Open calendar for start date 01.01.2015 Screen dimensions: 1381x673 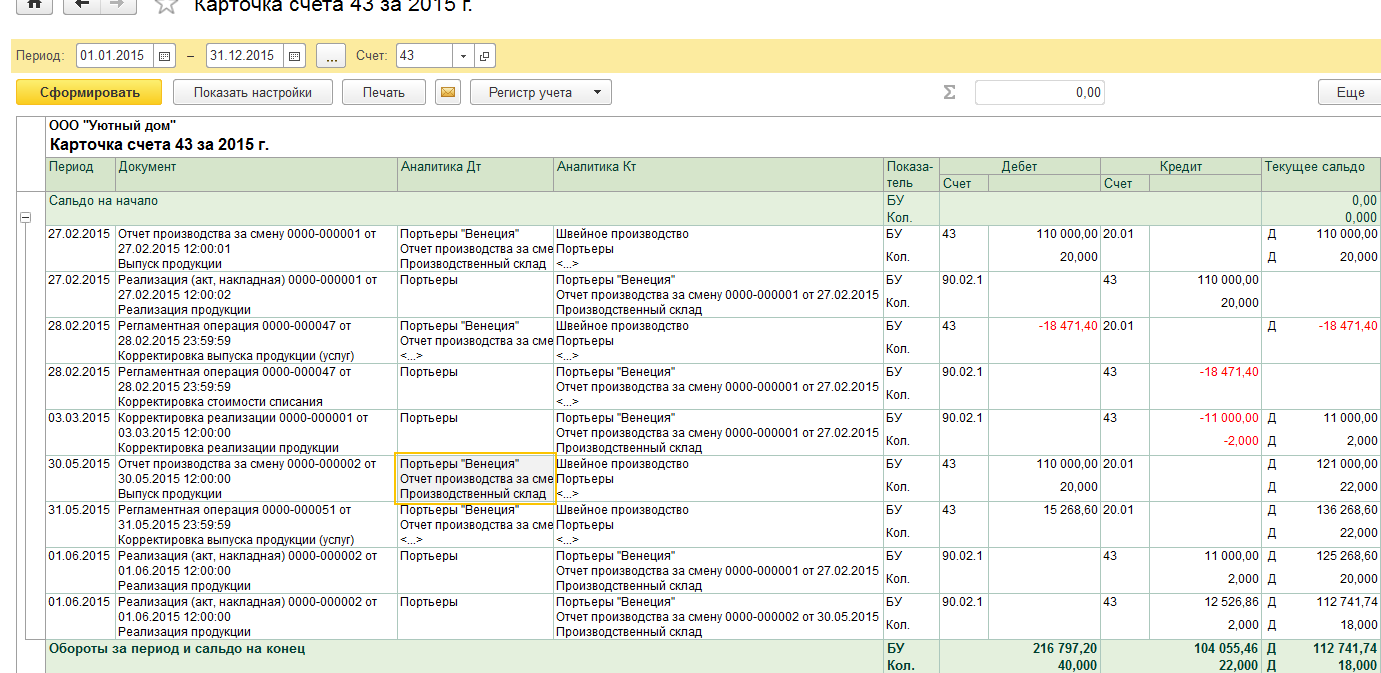[165, 56]
